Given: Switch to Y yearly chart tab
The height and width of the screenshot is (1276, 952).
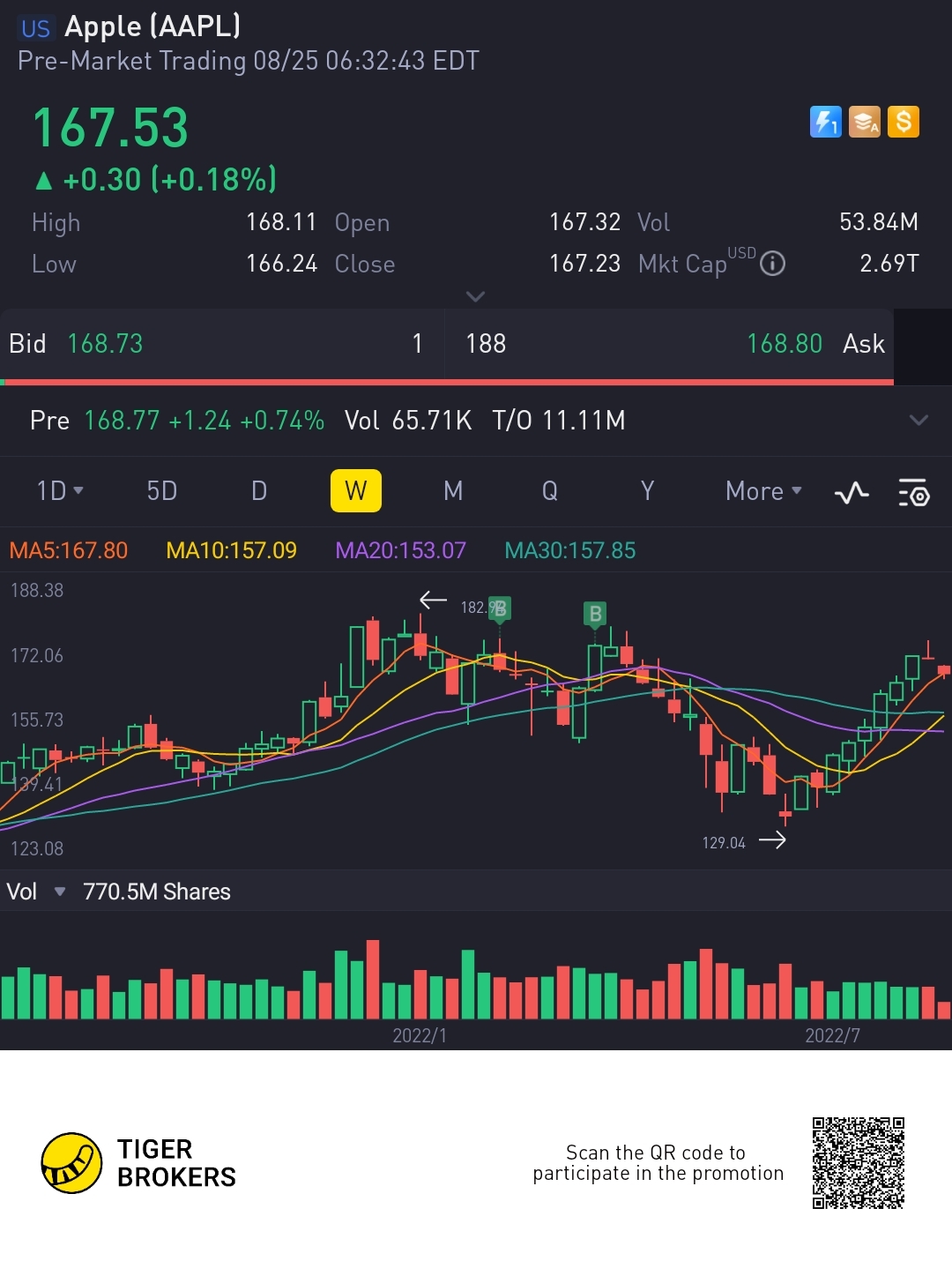Looking at the screenshot, I should coord(647,491).
